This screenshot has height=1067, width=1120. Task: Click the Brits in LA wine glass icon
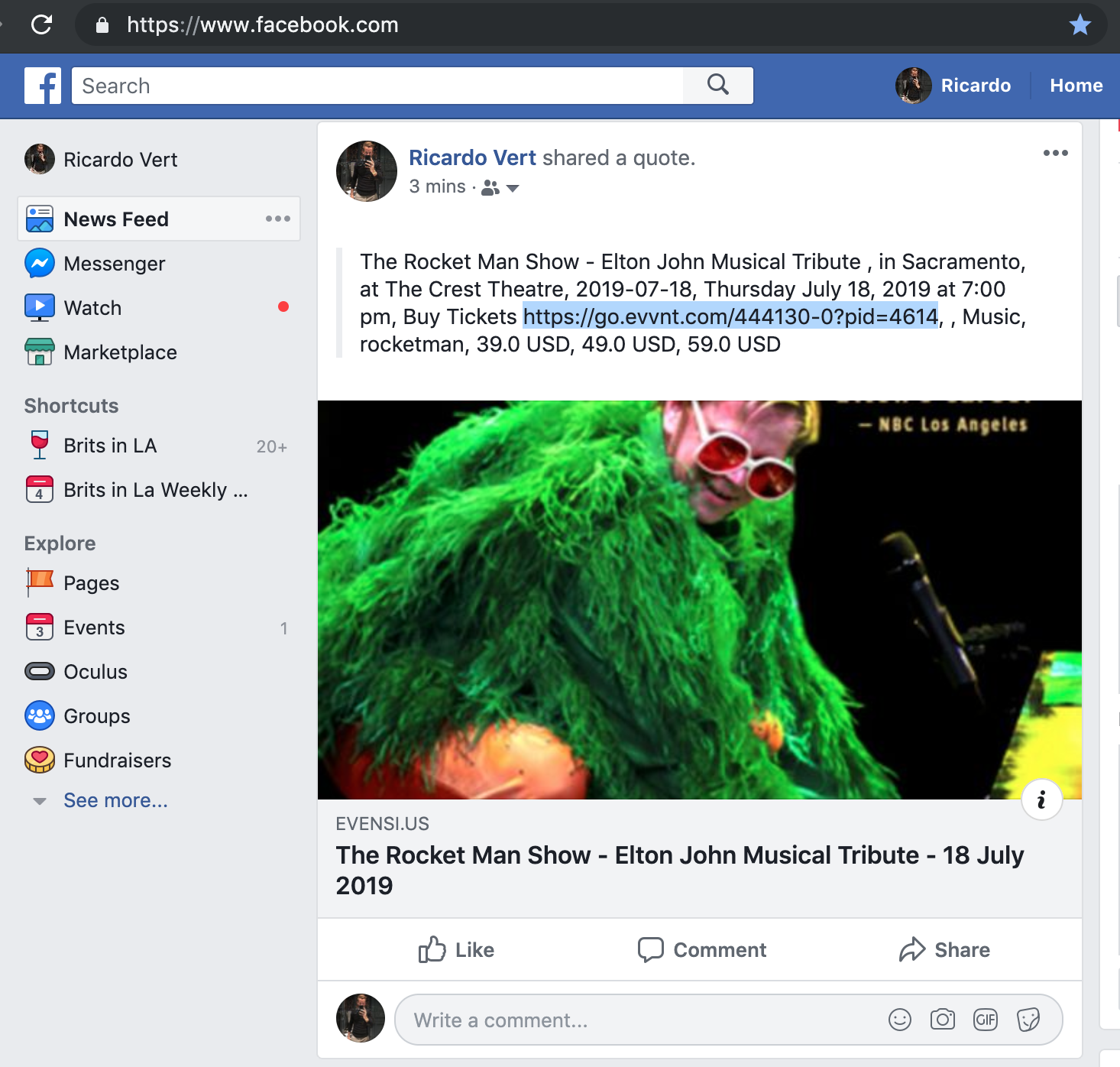point(40,445)
